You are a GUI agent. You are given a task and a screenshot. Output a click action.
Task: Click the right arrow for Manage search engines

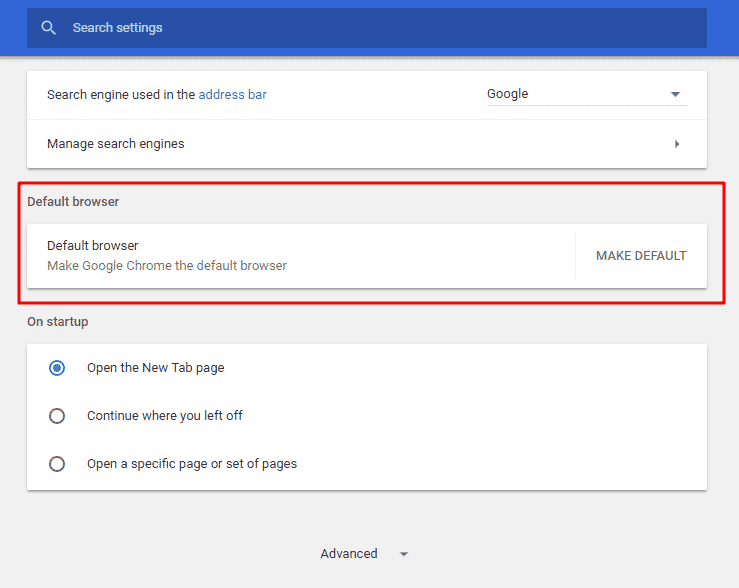tap(677, 144)
